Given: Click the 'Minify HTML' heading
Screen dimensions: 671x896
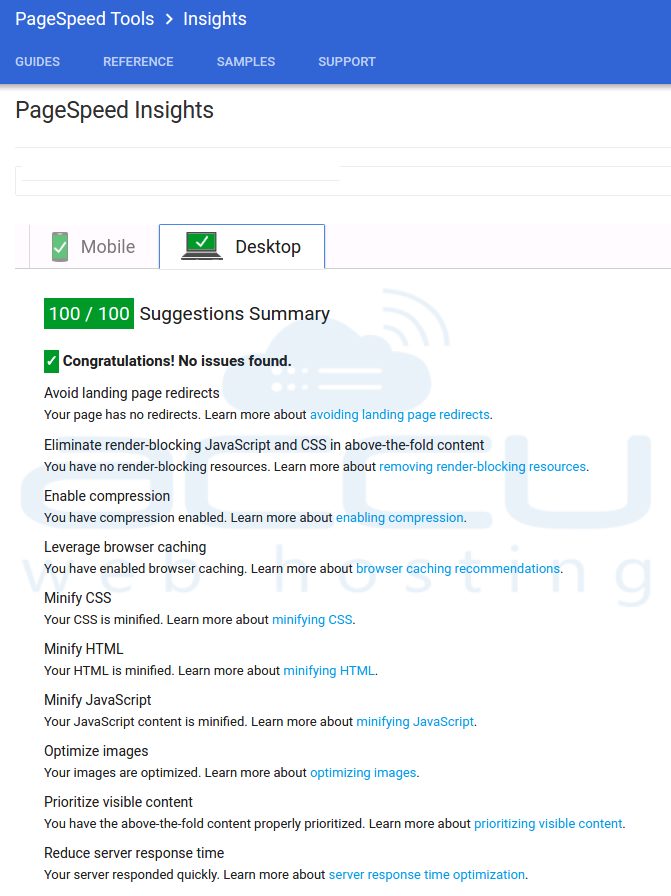Looking at the screenshot, I should point(83,649).
